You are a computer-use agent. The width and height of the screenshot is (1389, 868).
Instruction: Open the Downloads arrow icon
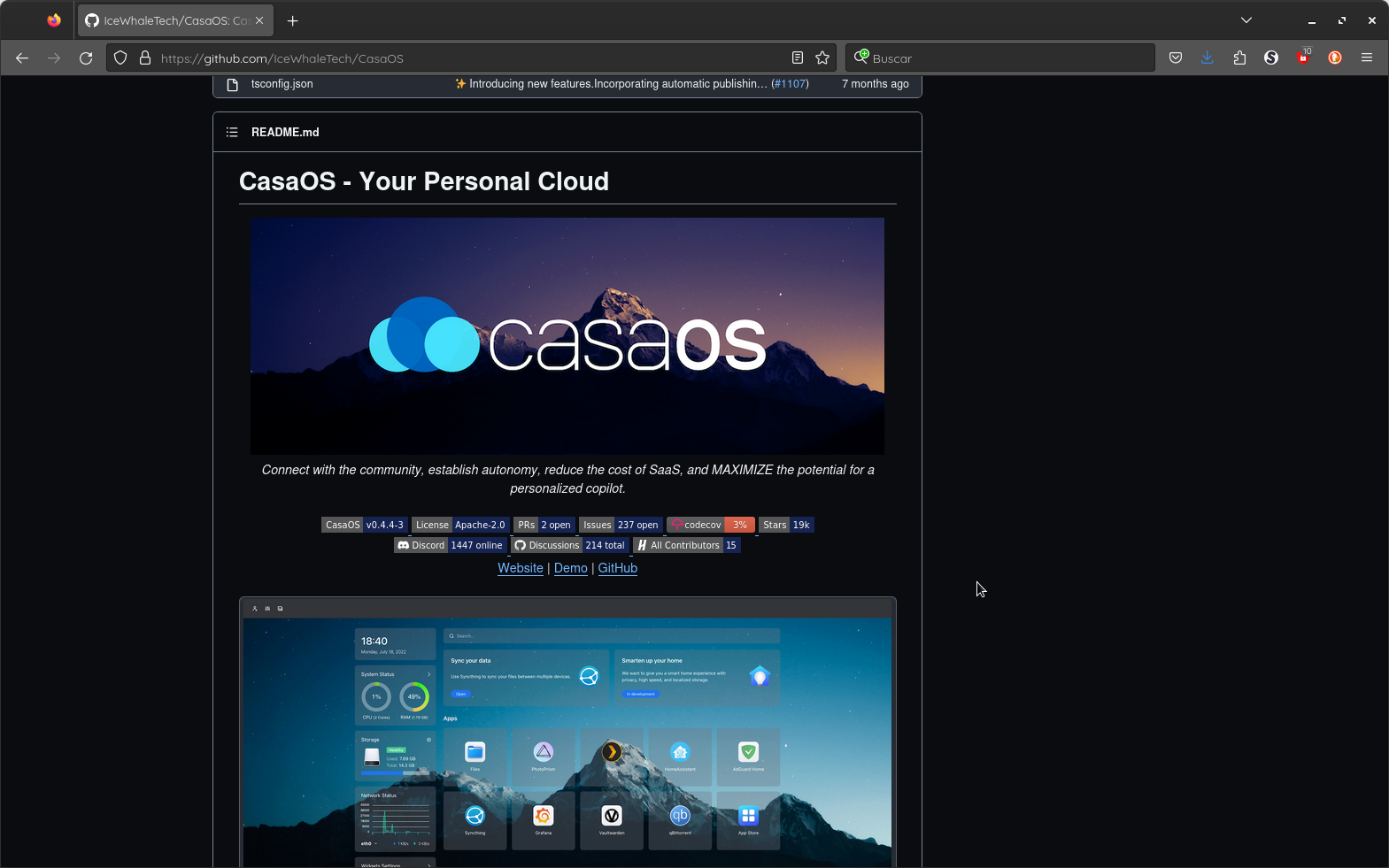tap(1208, 58)
